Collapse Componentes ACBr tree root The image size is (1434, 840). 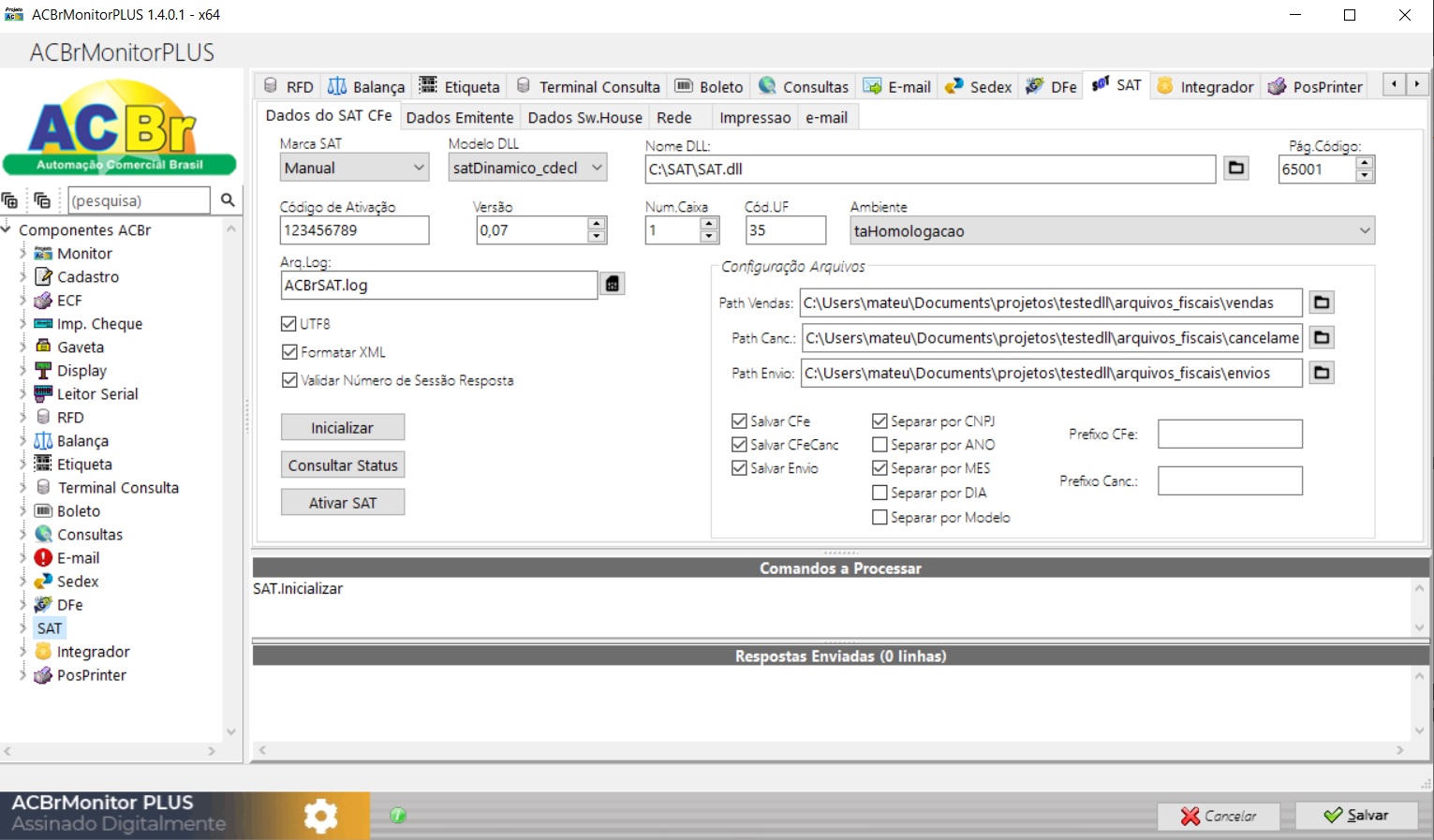coord(6,229)
